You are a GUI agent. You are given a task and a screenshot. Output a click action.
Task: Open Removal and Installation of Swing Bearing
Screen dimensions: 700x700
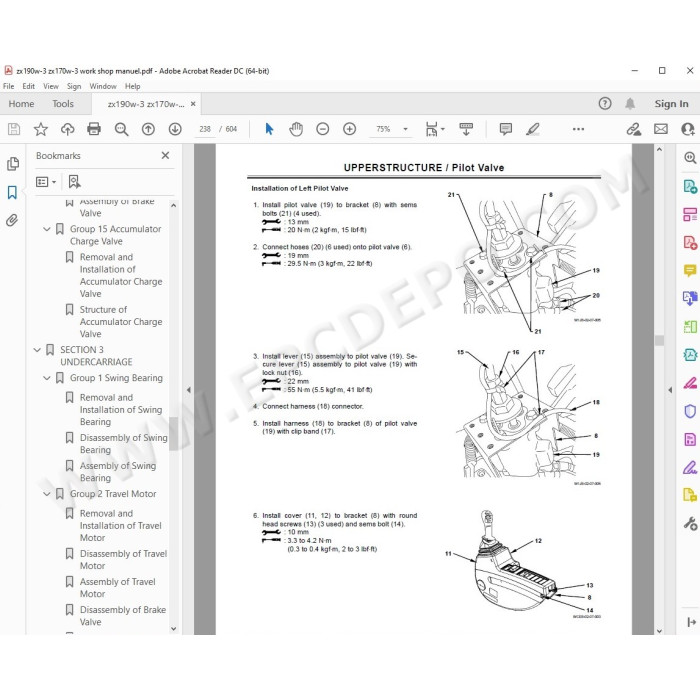click(121, 409)
